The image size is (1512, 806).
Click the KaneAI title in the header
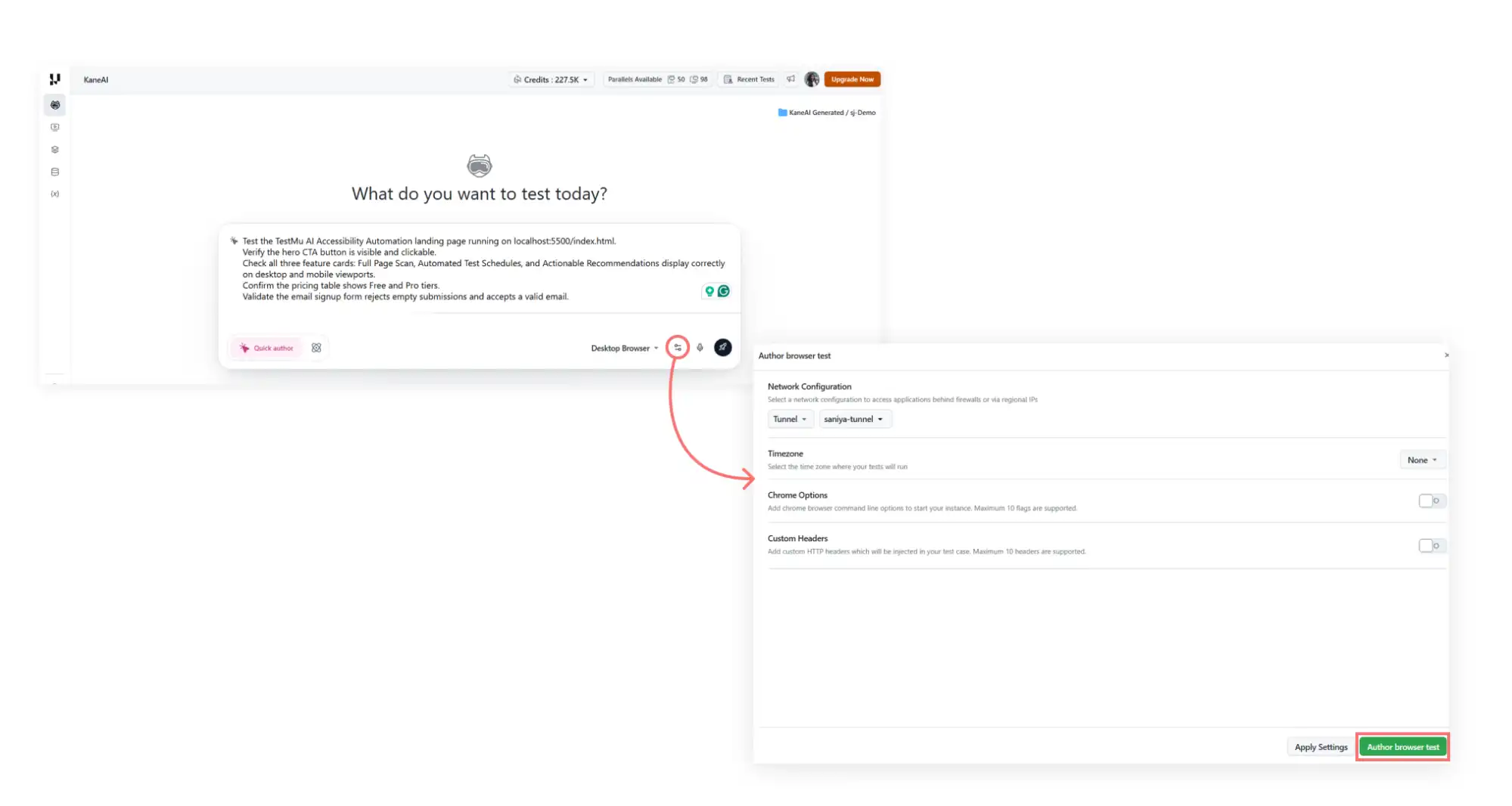point(96,79)
